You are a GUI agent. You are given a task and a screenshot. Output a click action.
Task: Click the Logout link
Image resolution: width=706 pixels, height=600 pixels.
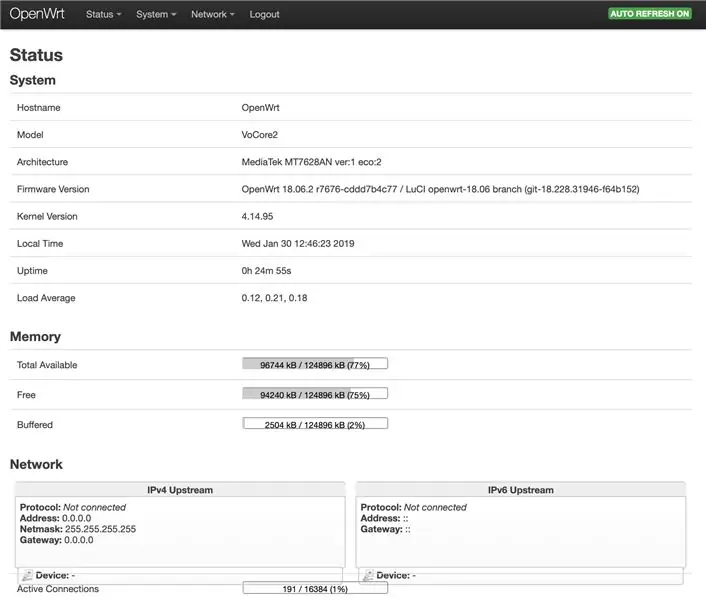tap(264, 14)
